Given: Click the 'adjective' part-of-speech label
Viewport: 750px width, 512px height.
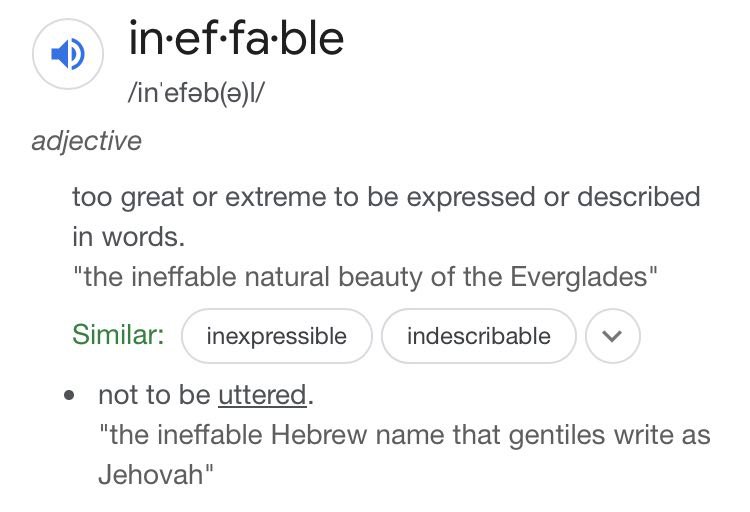Looking at the screenshot, I should pos(86,141).
